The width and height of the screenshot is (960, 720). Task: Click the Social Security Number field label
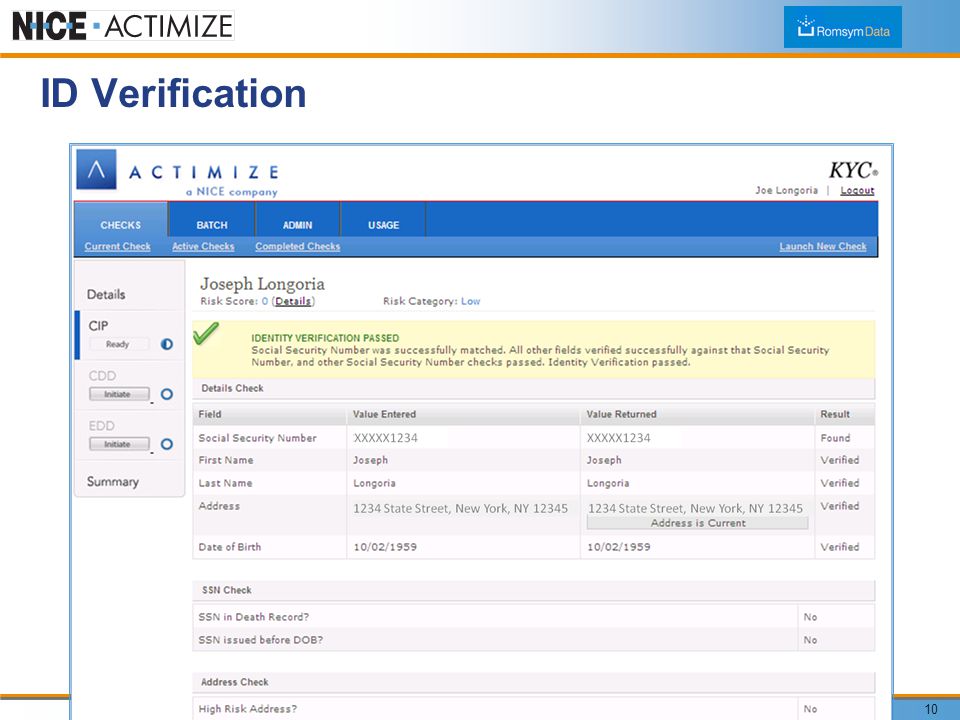click(x=258, y=438)
